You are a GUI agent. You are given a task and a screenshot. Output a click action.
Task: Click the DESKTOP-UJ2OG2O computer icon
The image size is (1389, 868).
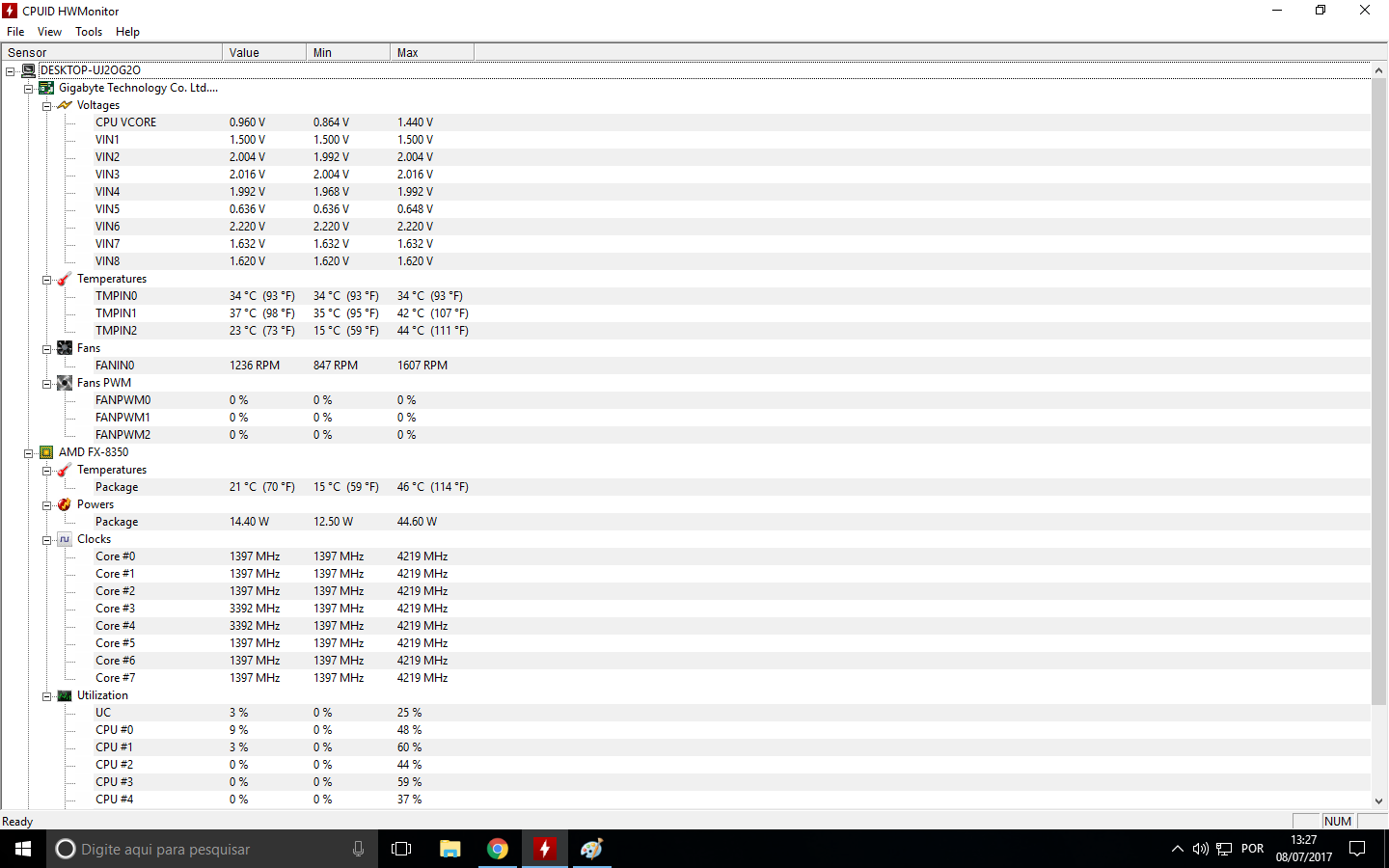point(29,70)
